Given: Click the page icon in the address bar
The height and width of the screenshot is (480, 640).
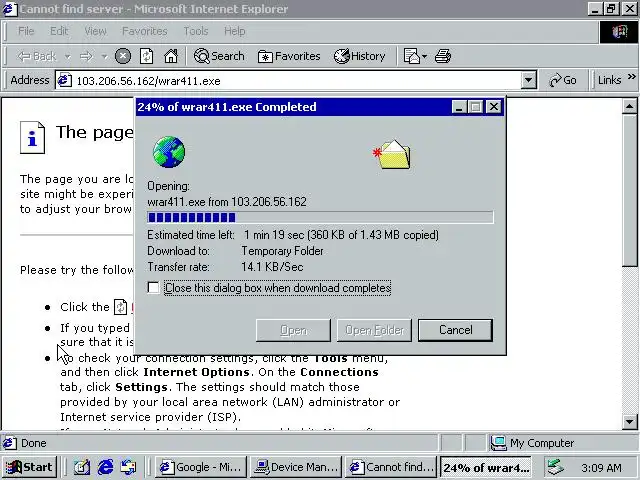Looking at the screenshot, I should pyautogui.click(x=64, y=80).
